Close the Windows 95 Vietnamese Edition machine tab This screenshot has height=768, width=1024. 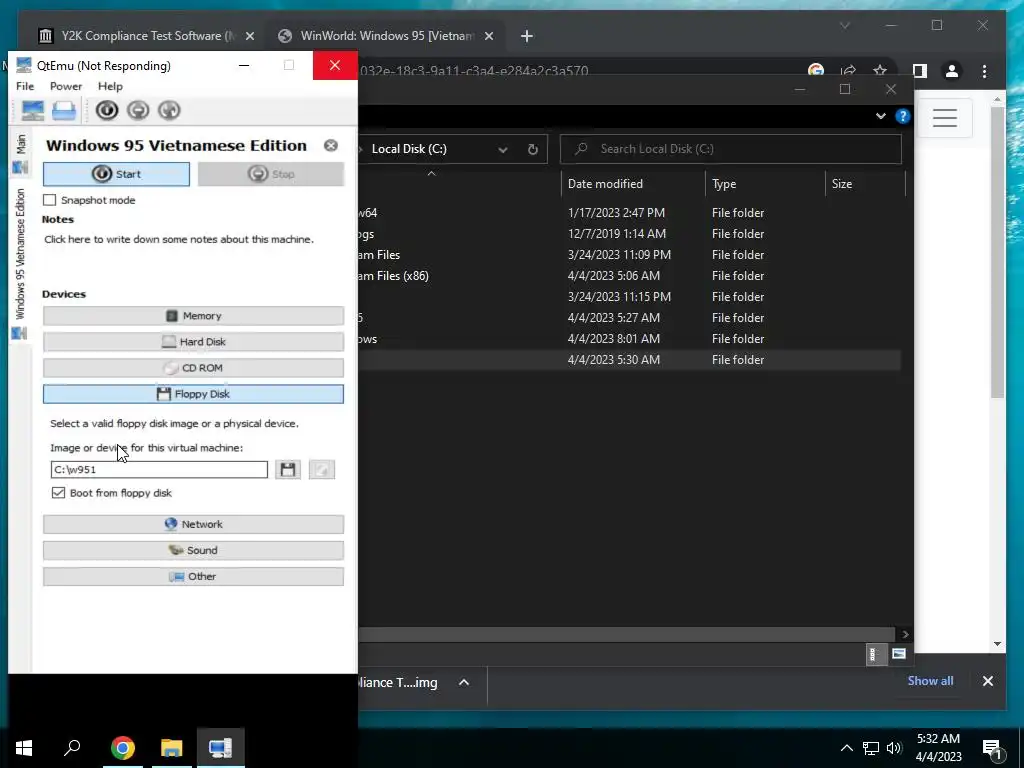(x=331, y=145)
